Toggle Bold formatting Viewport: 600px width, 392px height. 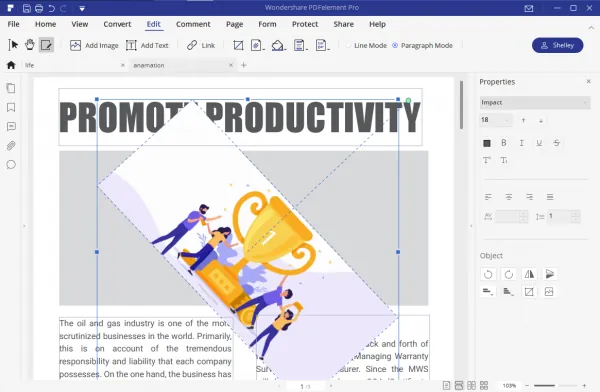504,143
